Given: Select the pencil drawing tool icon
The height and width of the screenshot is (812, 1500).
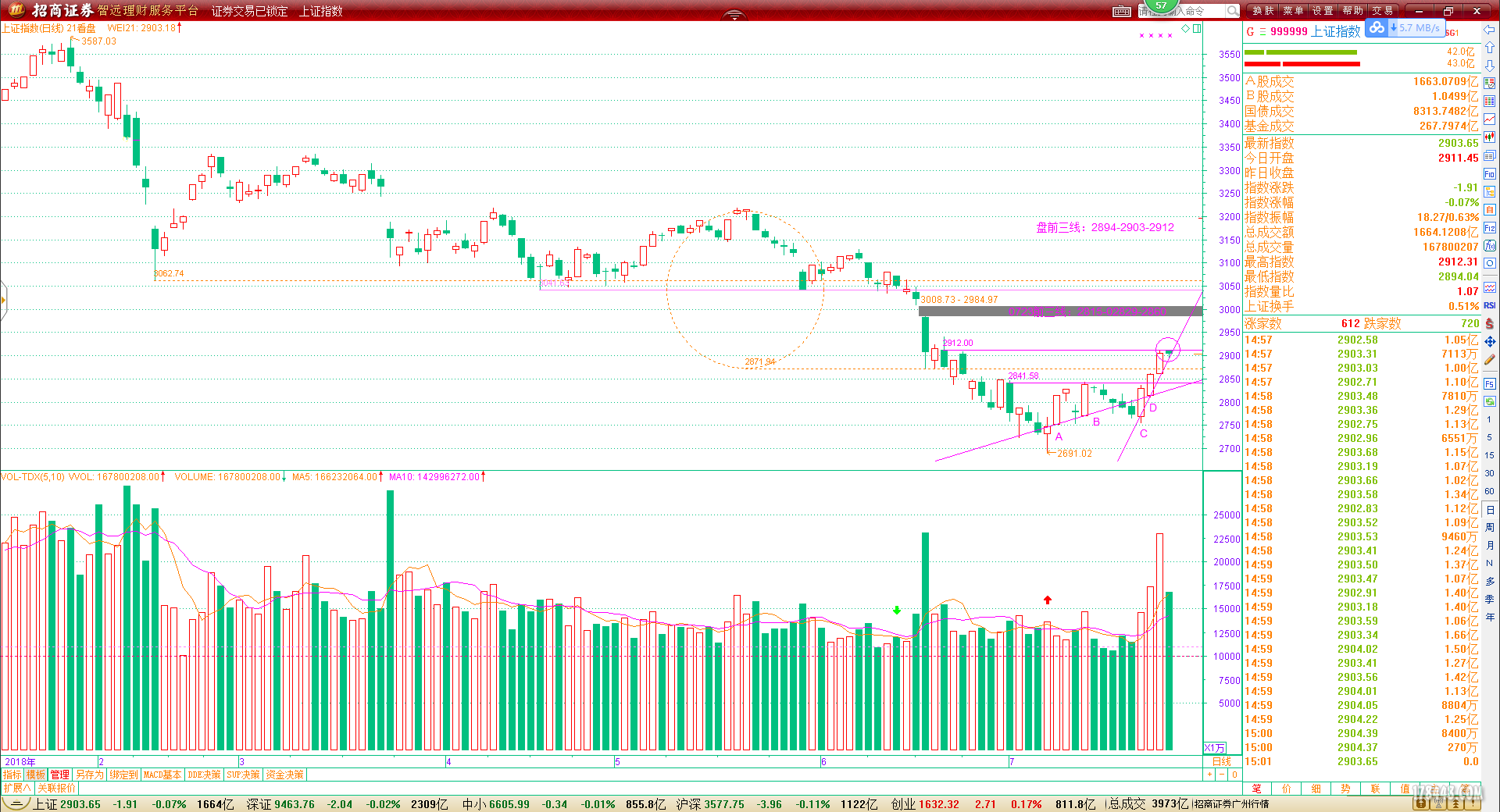Looking at the screenshot, I should pyautogui.click(x=1490, y=360).
